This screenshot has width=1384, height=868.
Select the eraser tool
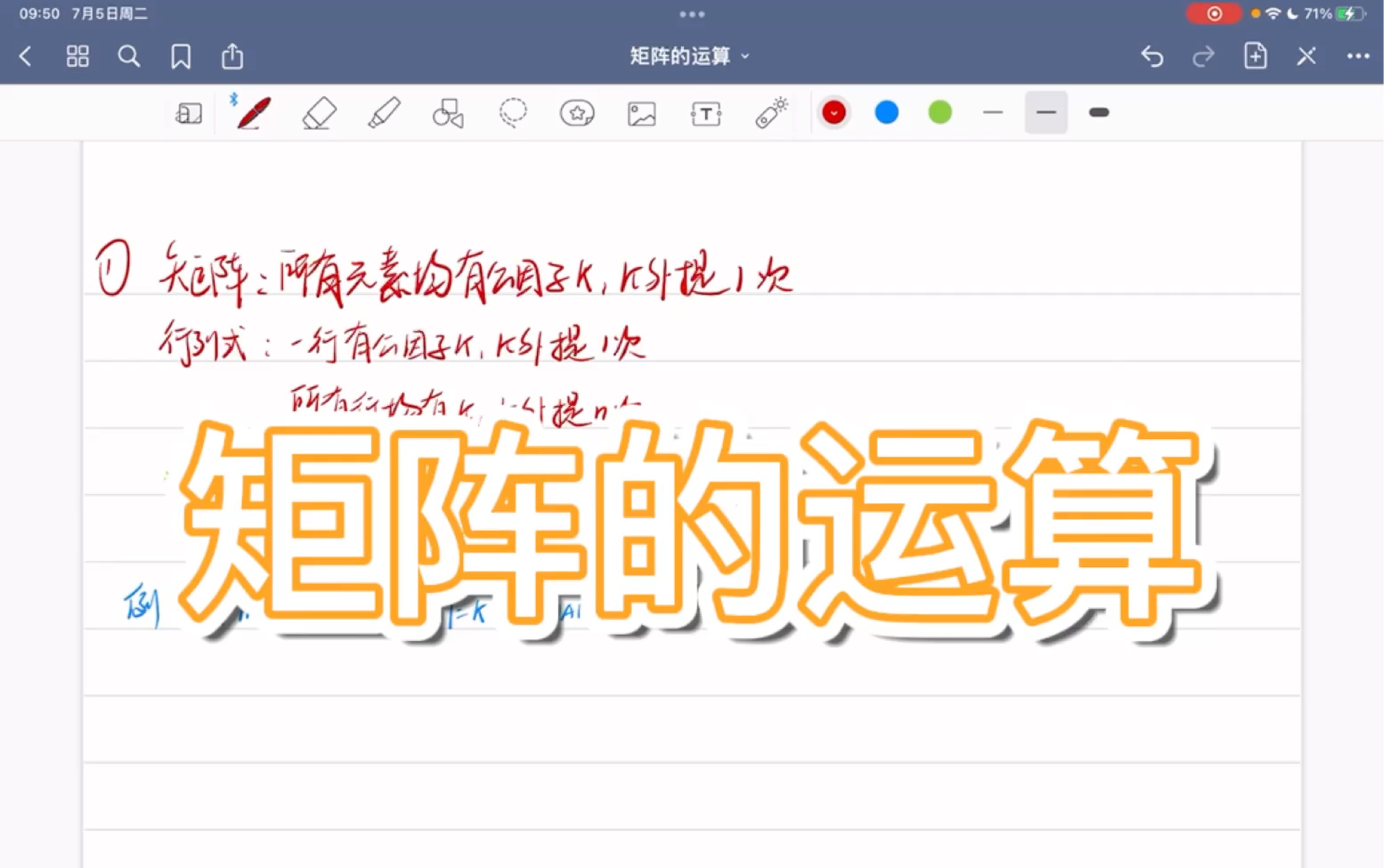pos(318,112)
